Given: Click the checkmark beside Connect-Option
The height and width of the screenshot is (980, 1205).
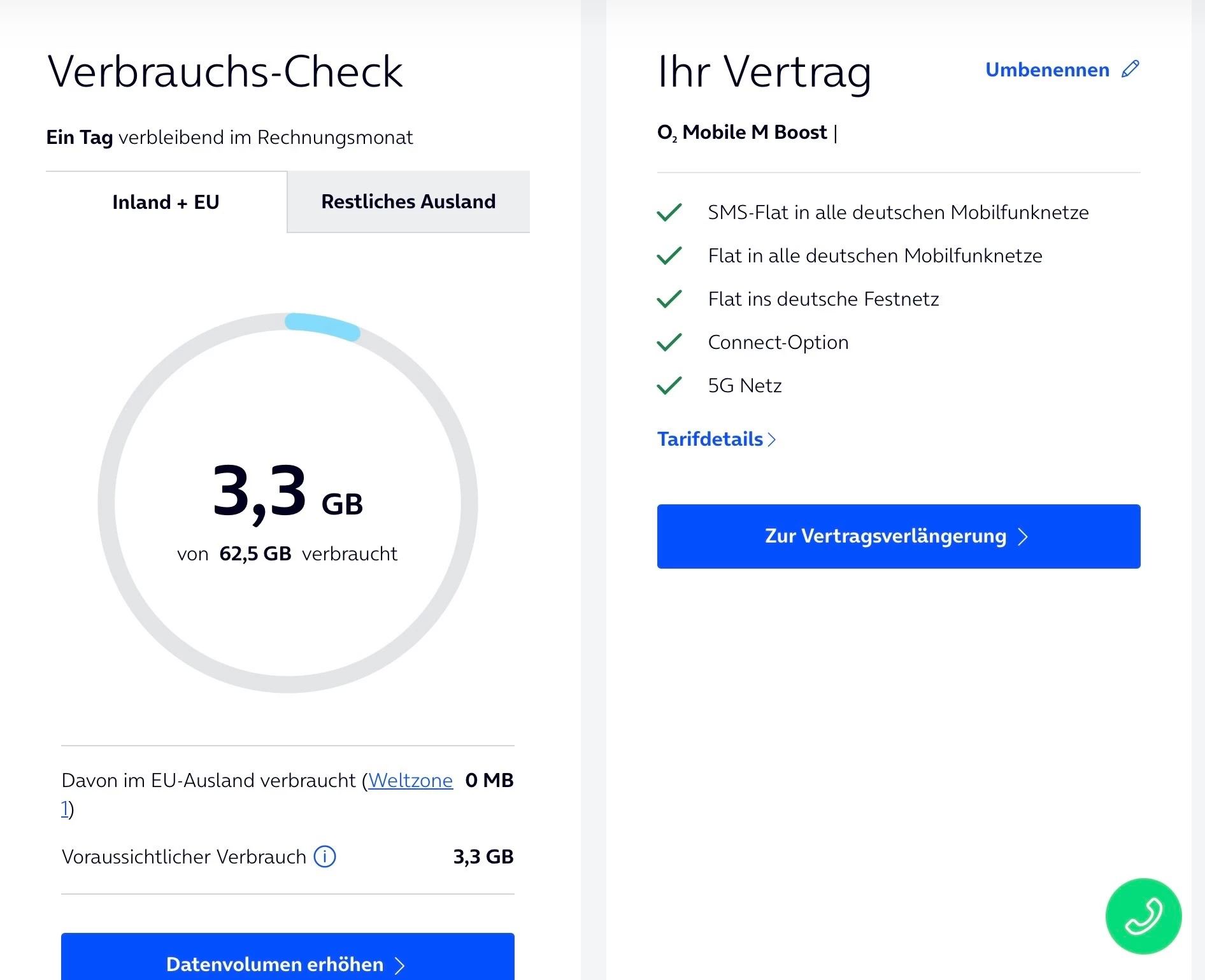Looking at the screenshot, I should [x=669, y=342].
